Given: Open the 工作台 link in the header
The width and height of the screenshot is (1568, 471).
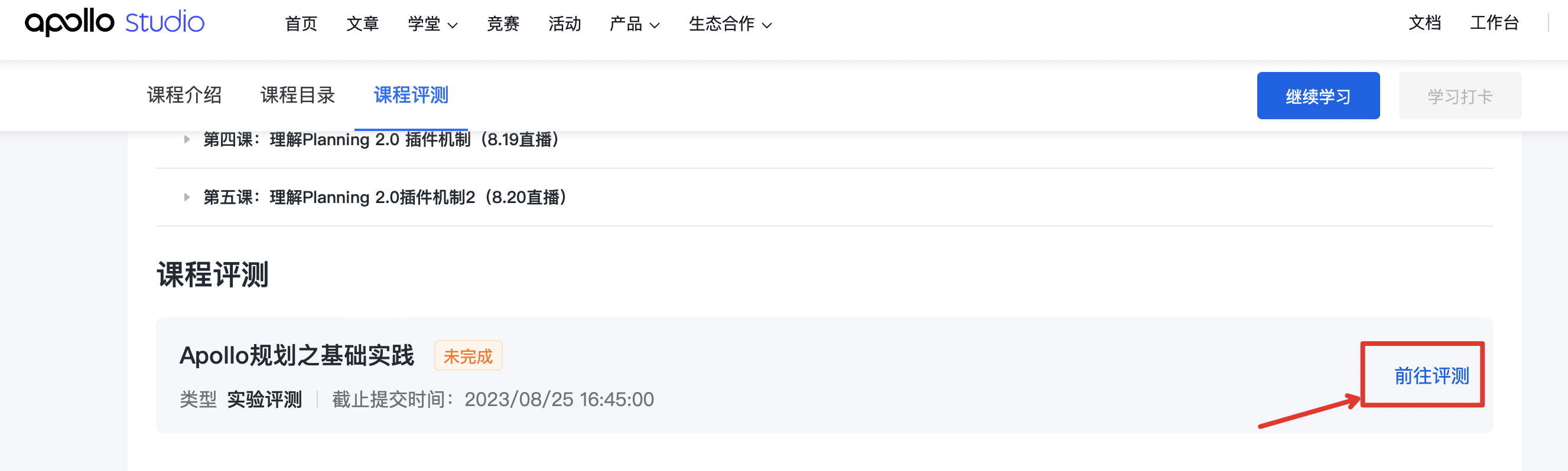Looking at the screenshot, I should tap(1494, 23).
